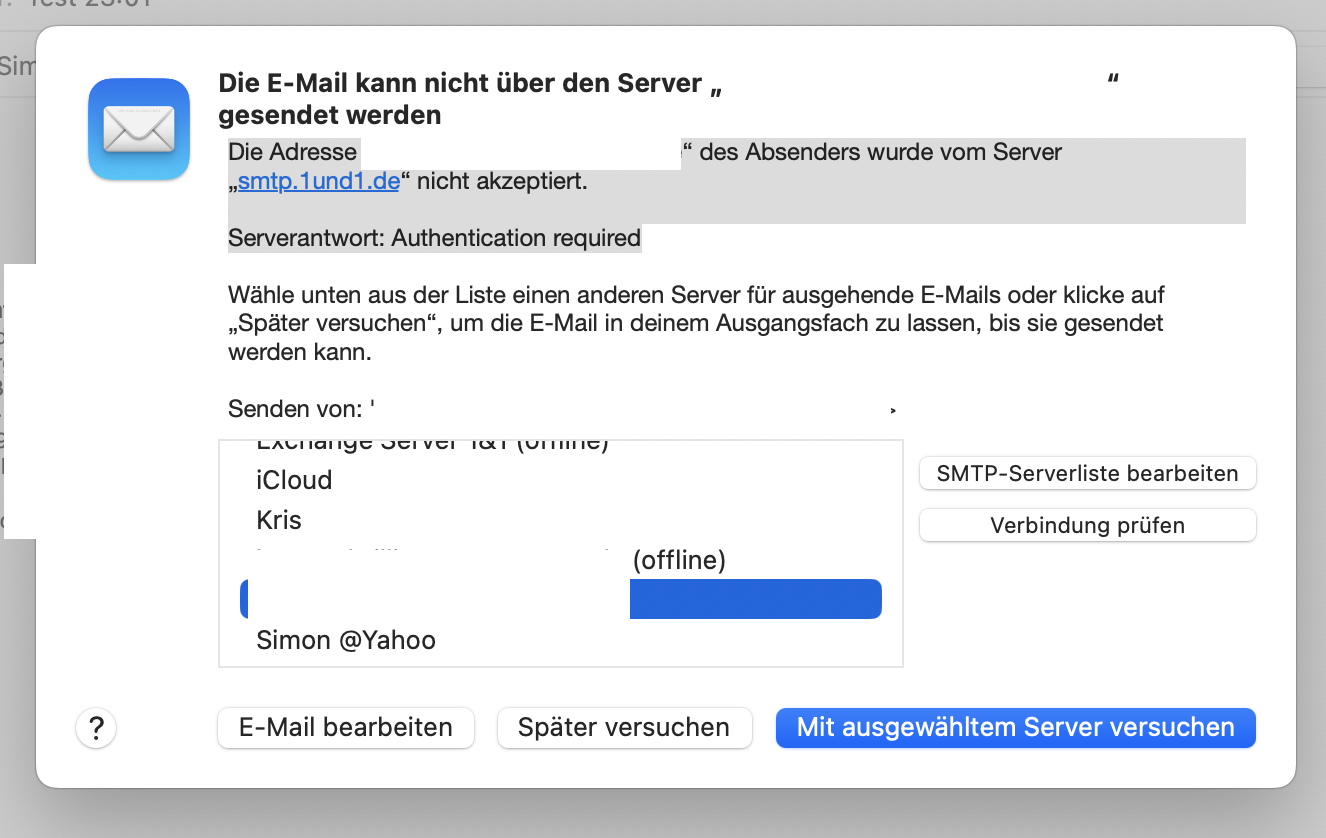The height and width of the screenshot is (838, 1326).
Task: Select the redacted server marked offline
Action: coord(678,560)
